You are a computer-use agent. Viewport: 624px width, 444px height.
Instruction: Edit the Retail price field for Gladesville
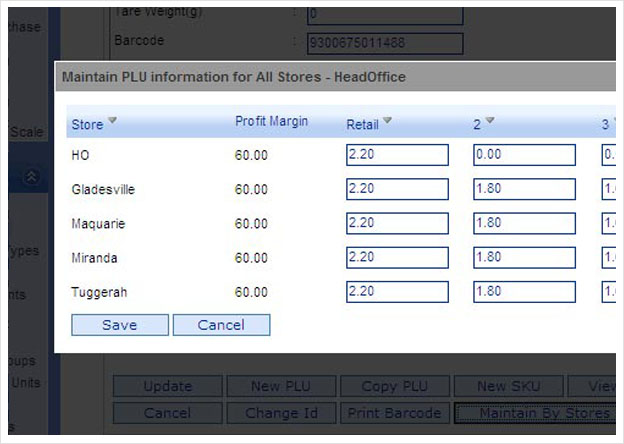coord(397,189)
